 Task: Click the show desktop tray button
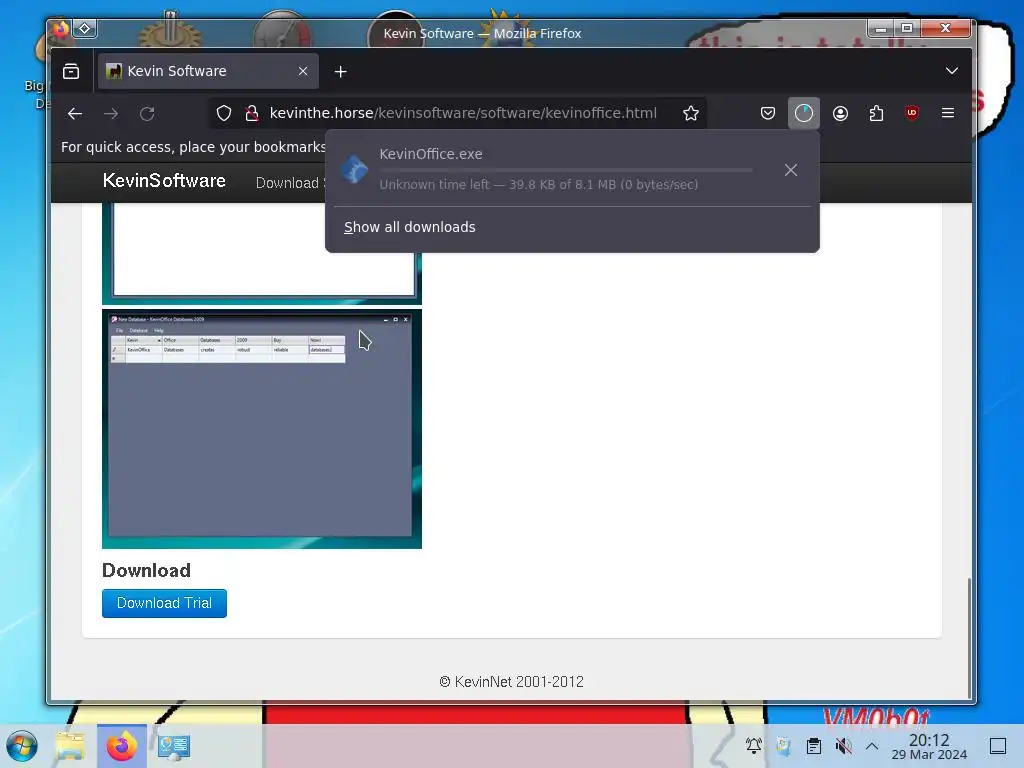(998, 746)
